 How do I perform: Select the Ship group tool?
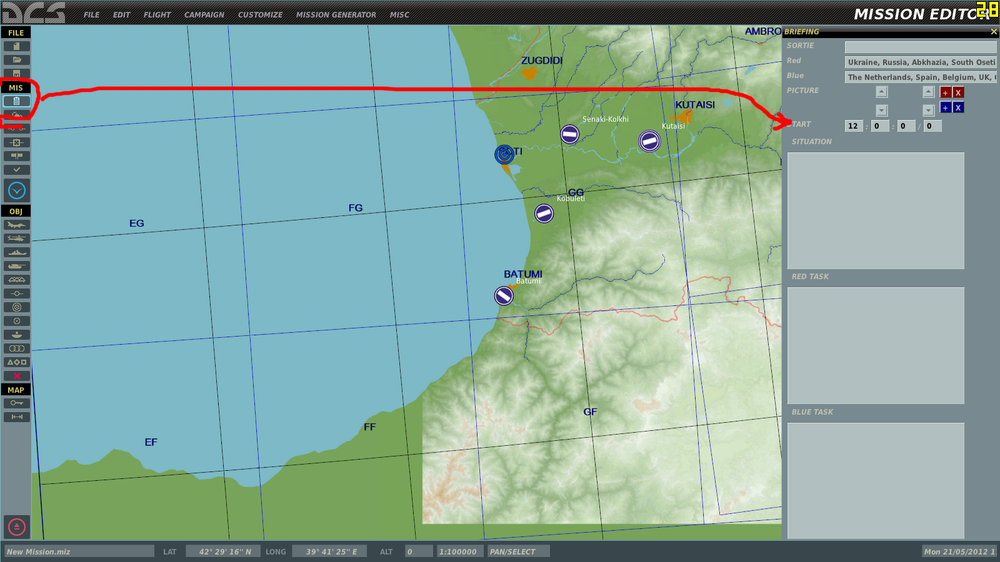[17, 252]
